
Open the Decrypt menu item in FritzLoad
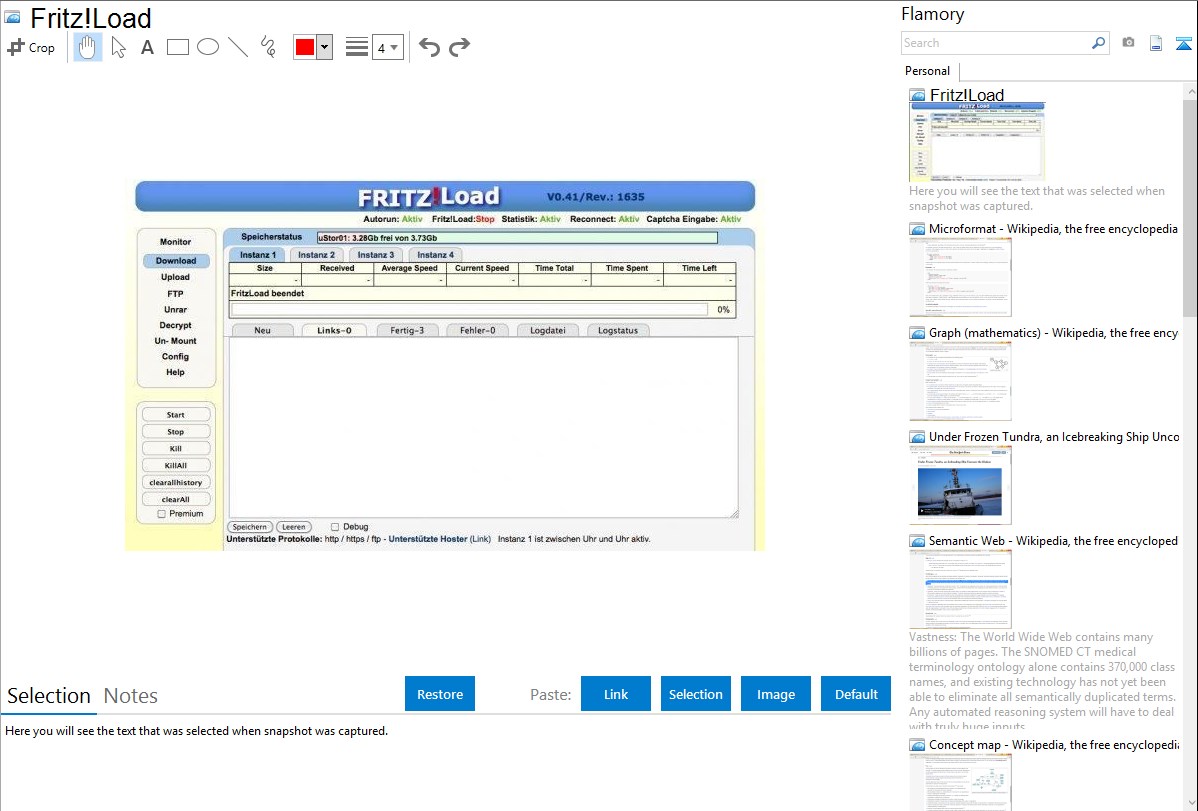click(x=176, y=325)
